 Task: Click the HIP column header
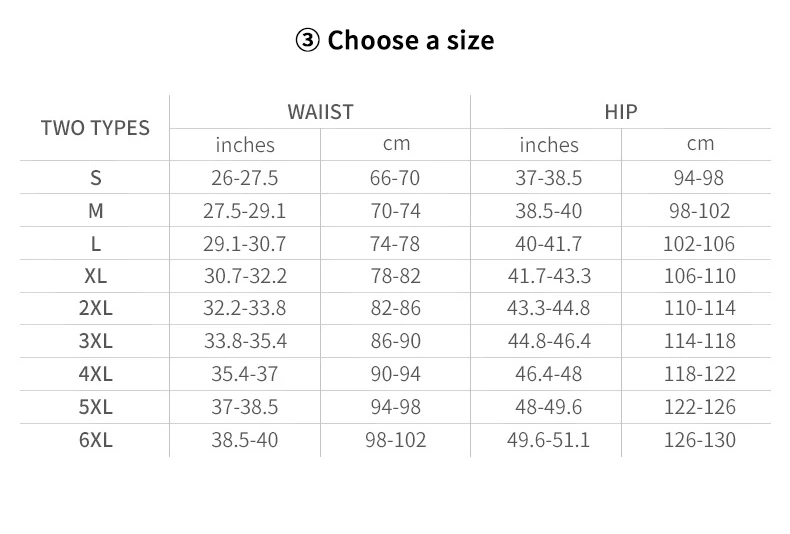621,112
